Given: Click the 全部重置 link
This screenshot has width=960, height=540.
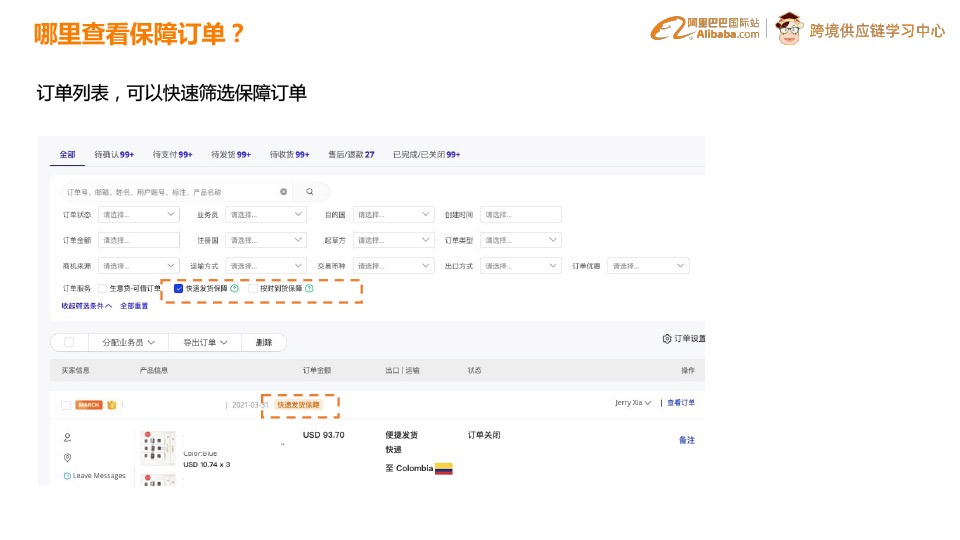Looking at the screenshot, I should 134,305.
